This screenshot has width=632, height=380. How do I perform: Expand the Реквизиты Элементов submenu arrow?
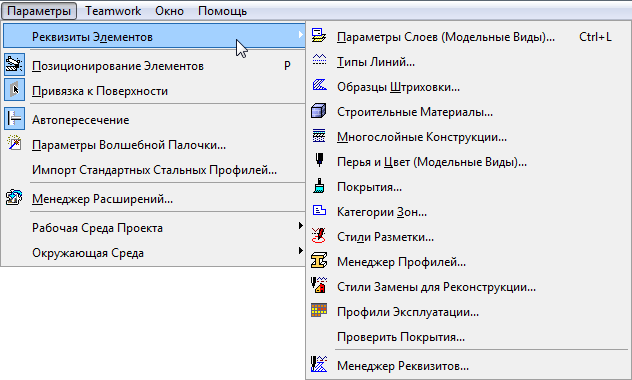(x=300, y=35)
